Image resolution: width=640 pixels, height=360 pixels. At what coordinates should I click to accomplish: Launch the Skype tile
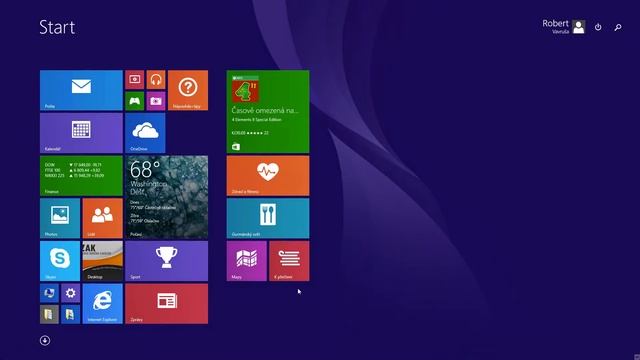(60, 261)
